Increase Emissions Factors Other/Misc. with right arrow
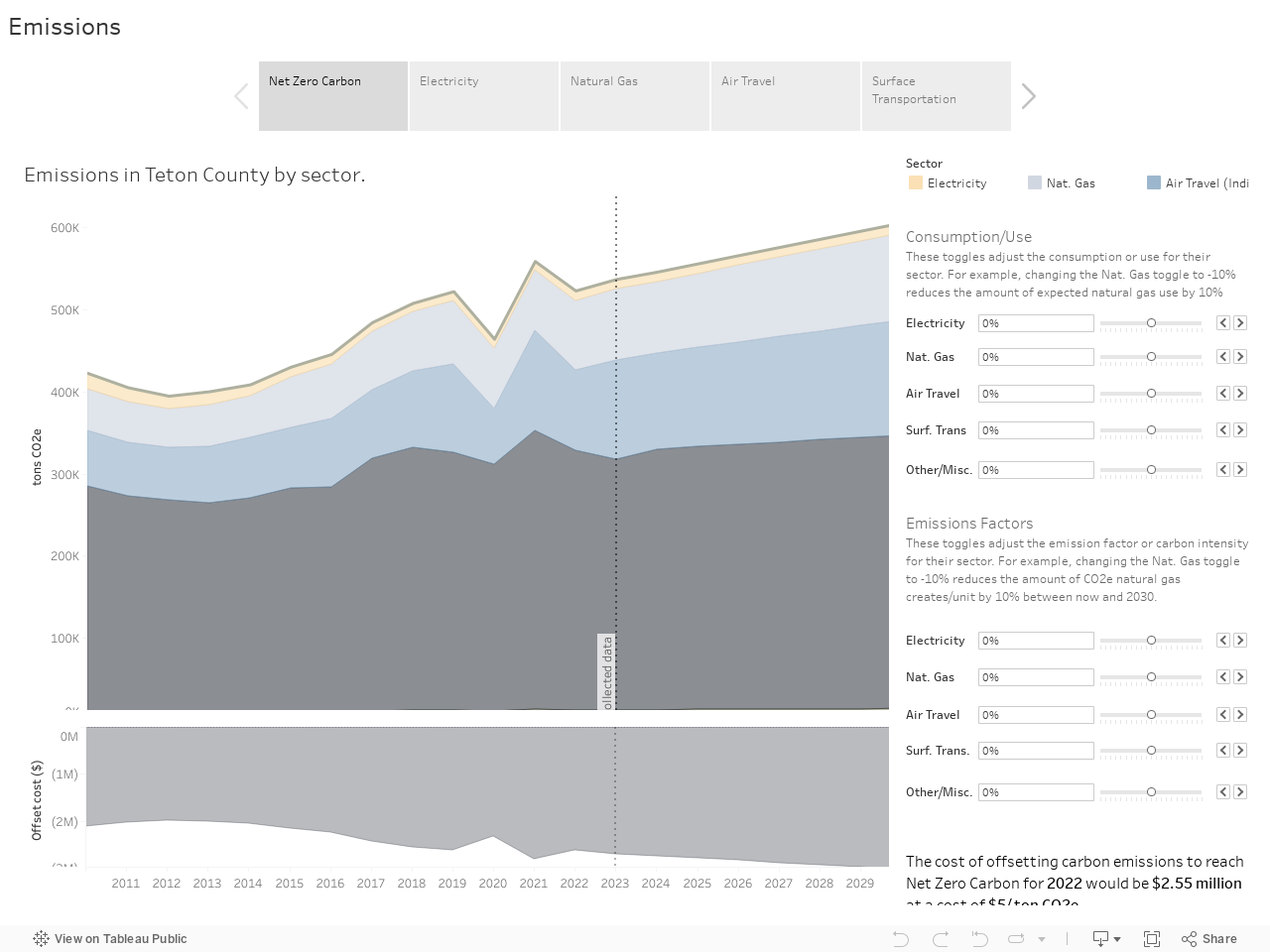This screenshot has height=952, width=1270. [1240, 792]
